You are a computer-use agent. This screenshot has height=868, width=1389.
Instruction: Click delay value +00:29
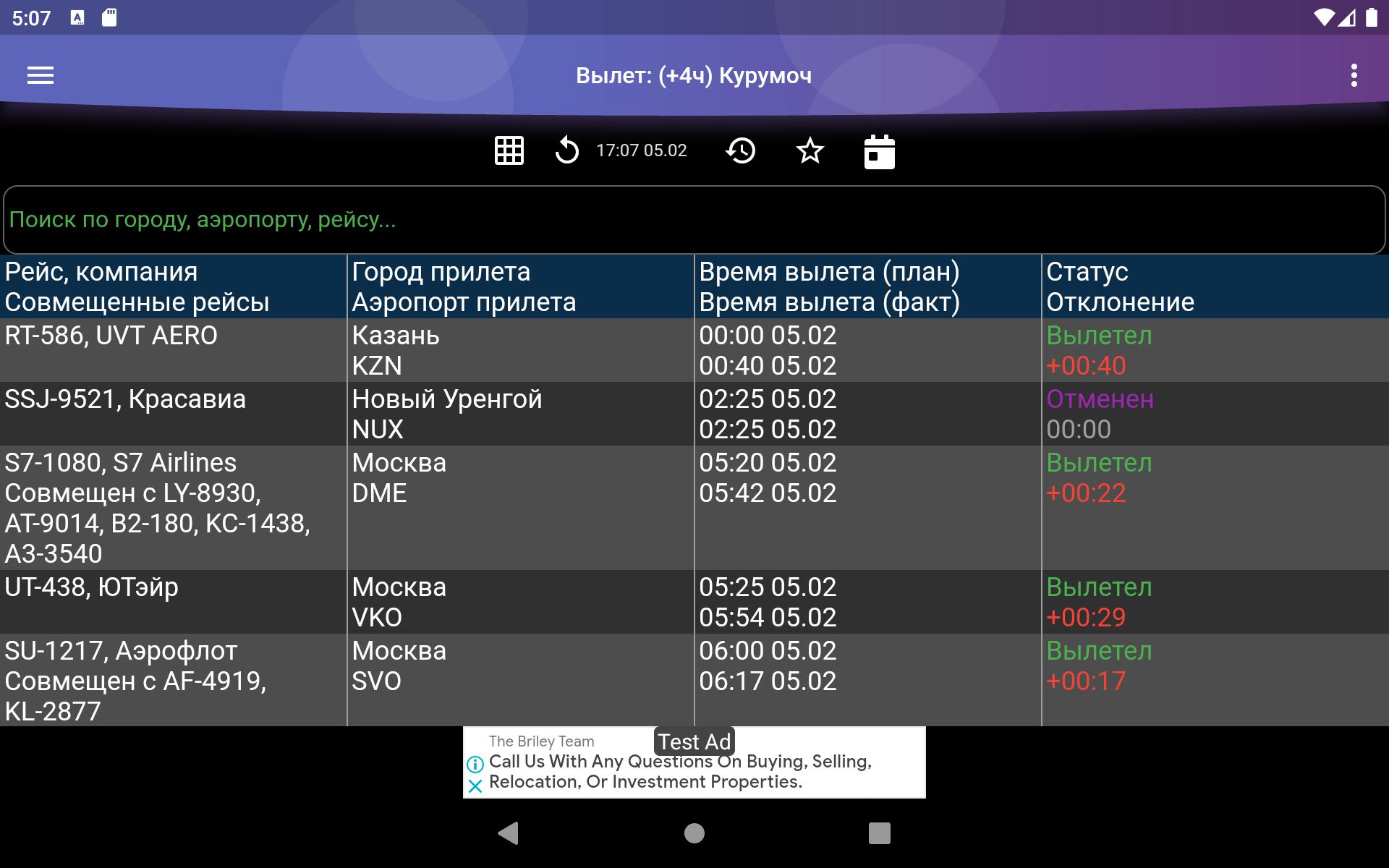(x=1086, y=618)
